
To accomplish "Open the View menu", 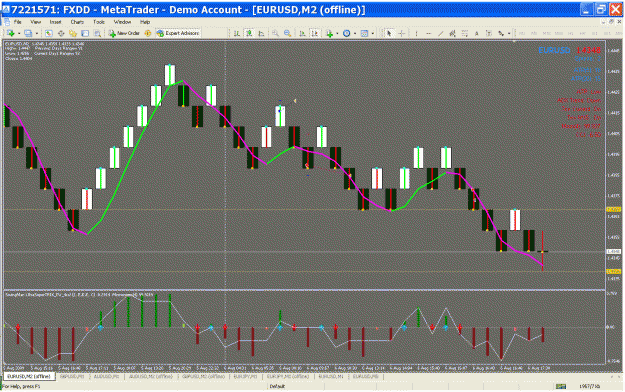I will click(35, 22).
